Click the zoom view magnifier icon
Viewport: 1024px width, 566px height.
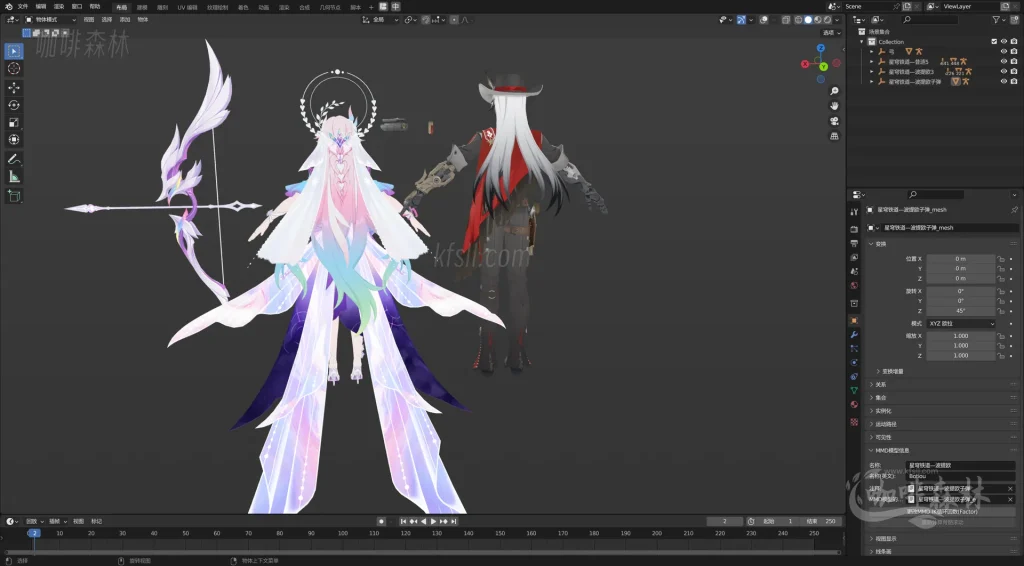[834, 91]
